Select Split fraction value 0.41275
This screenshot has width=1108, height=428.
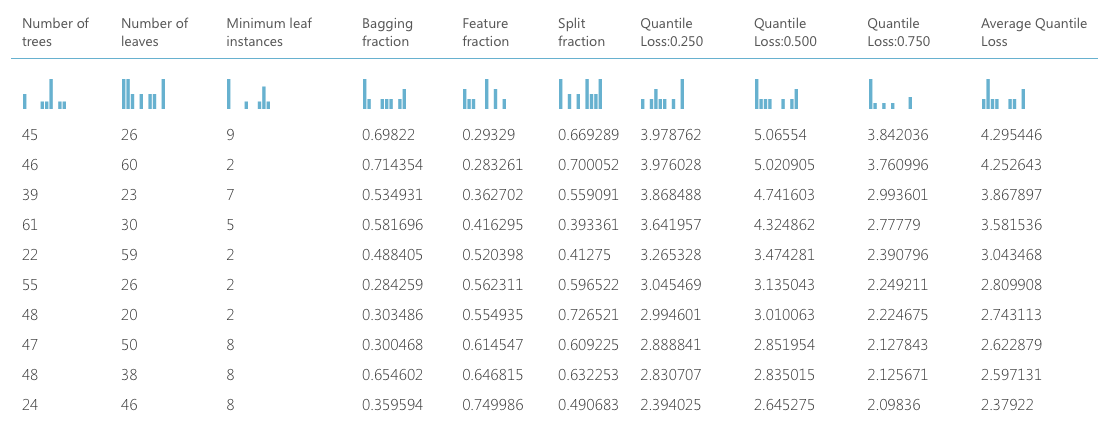click(x=584, y=255)
